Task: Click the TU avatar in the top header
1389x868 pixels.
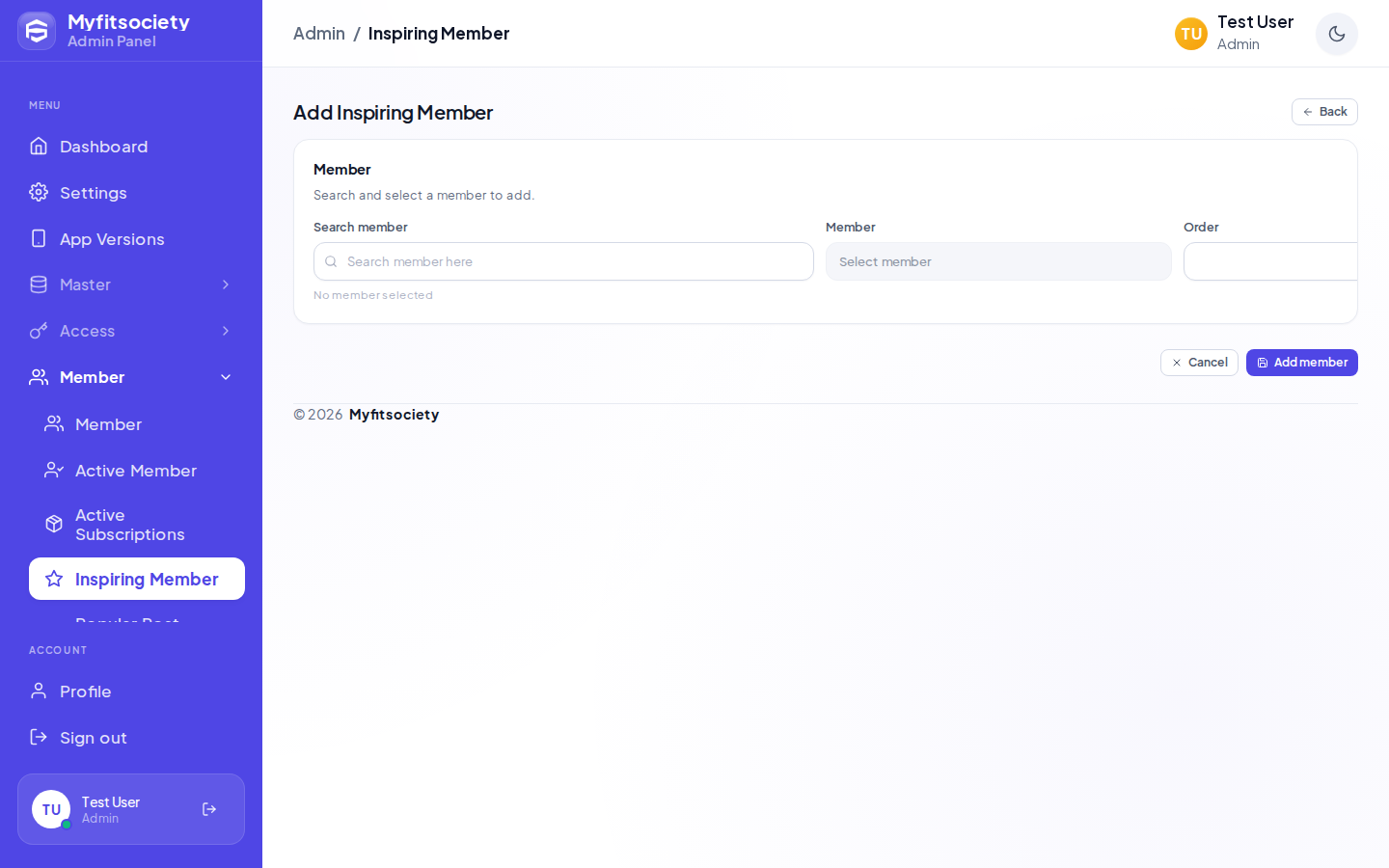Action: pyautogui.click(x=1191, y=34)
